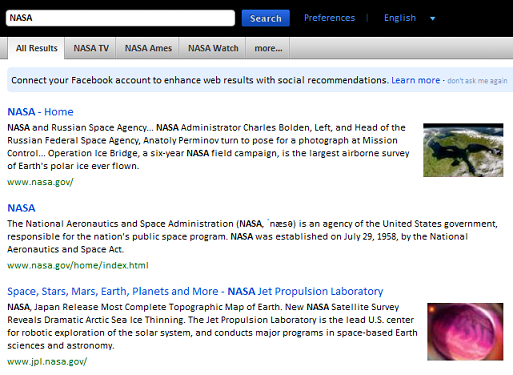Open the second result titled NASA
The image size is (513, 375).
pyautogui.click(x=21, y=208)
